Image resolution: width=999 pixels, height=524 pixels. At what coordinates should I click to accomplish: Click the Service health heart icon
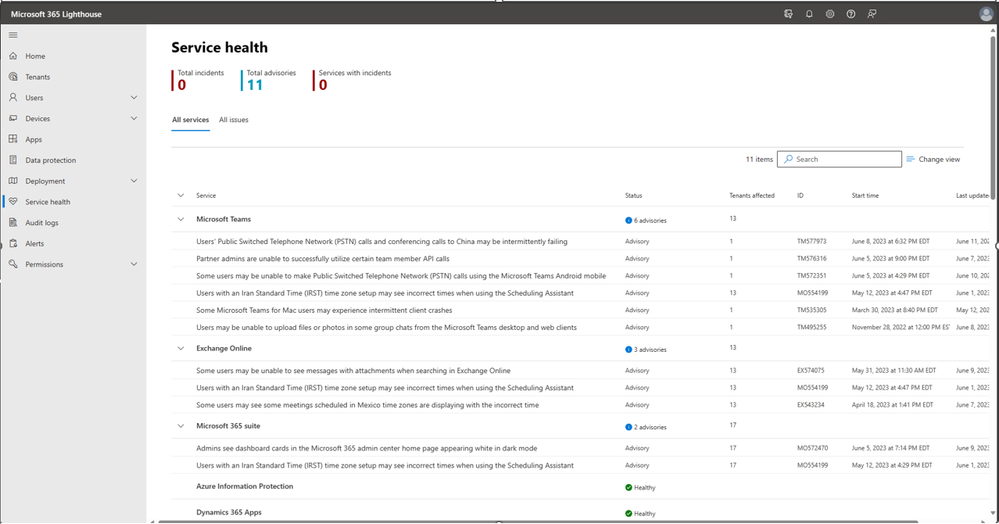(13, 201)
